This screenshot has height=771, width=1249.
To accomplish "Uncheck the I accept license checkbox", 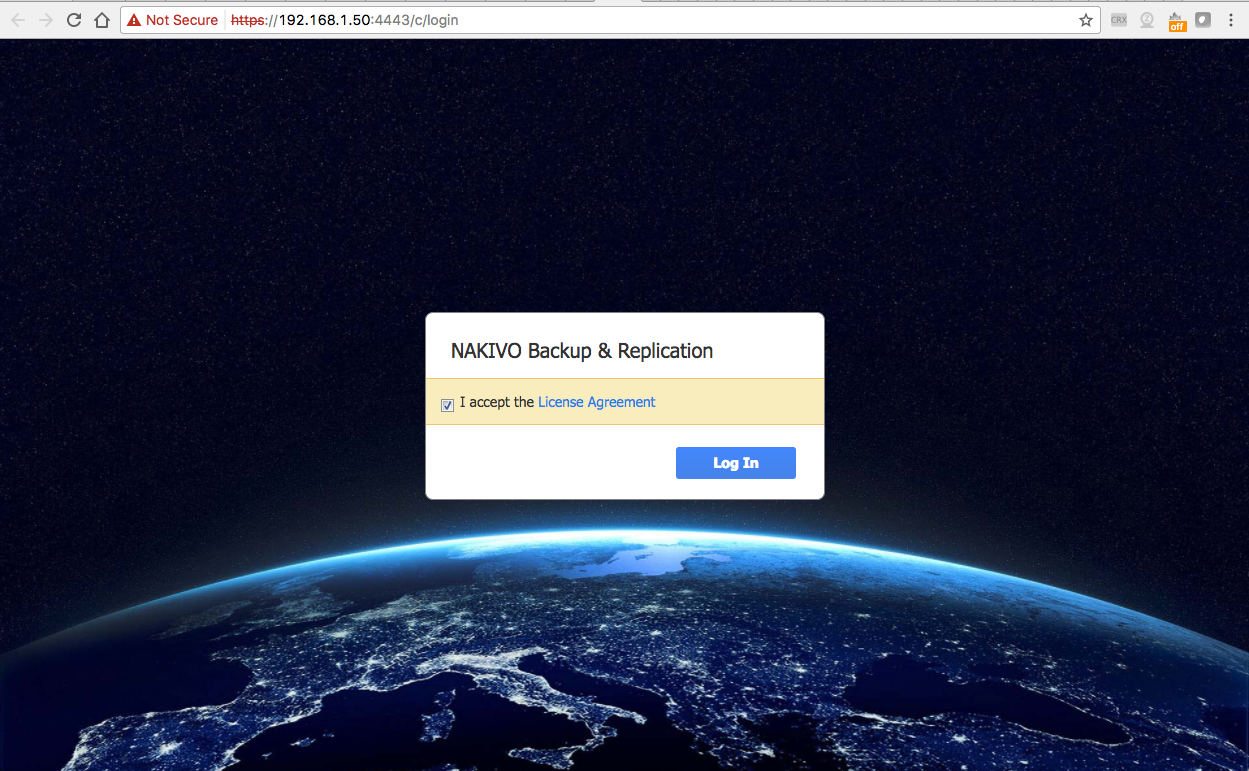I will [447, 405].
